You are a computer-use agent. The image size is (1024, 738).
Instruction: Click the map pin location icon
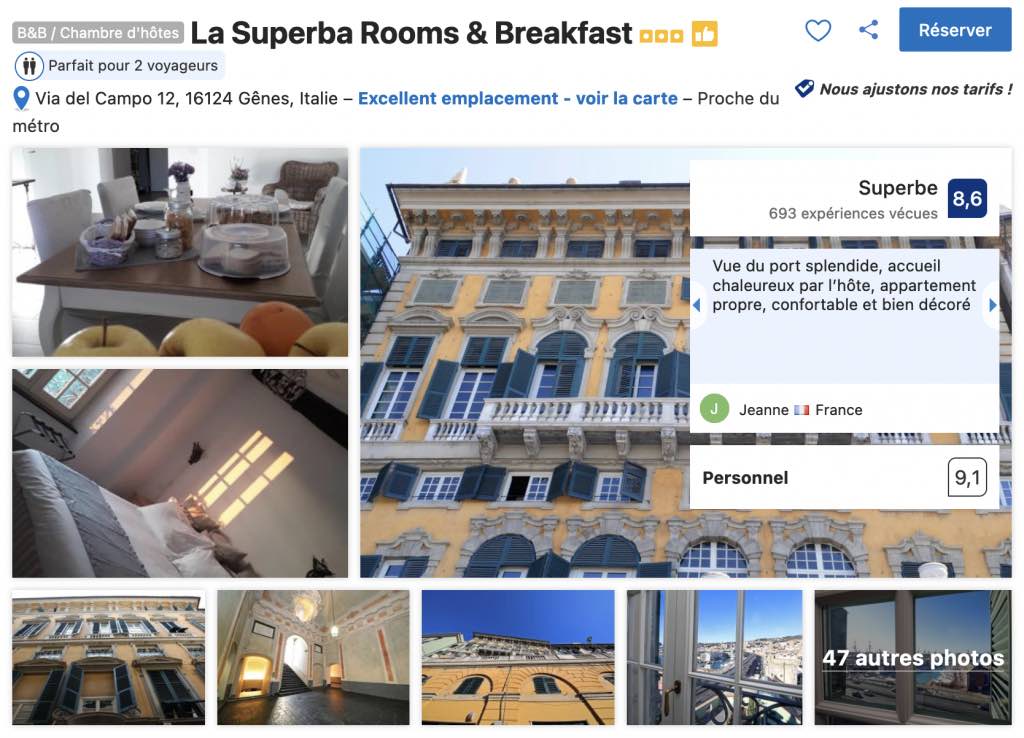[22, 99]
